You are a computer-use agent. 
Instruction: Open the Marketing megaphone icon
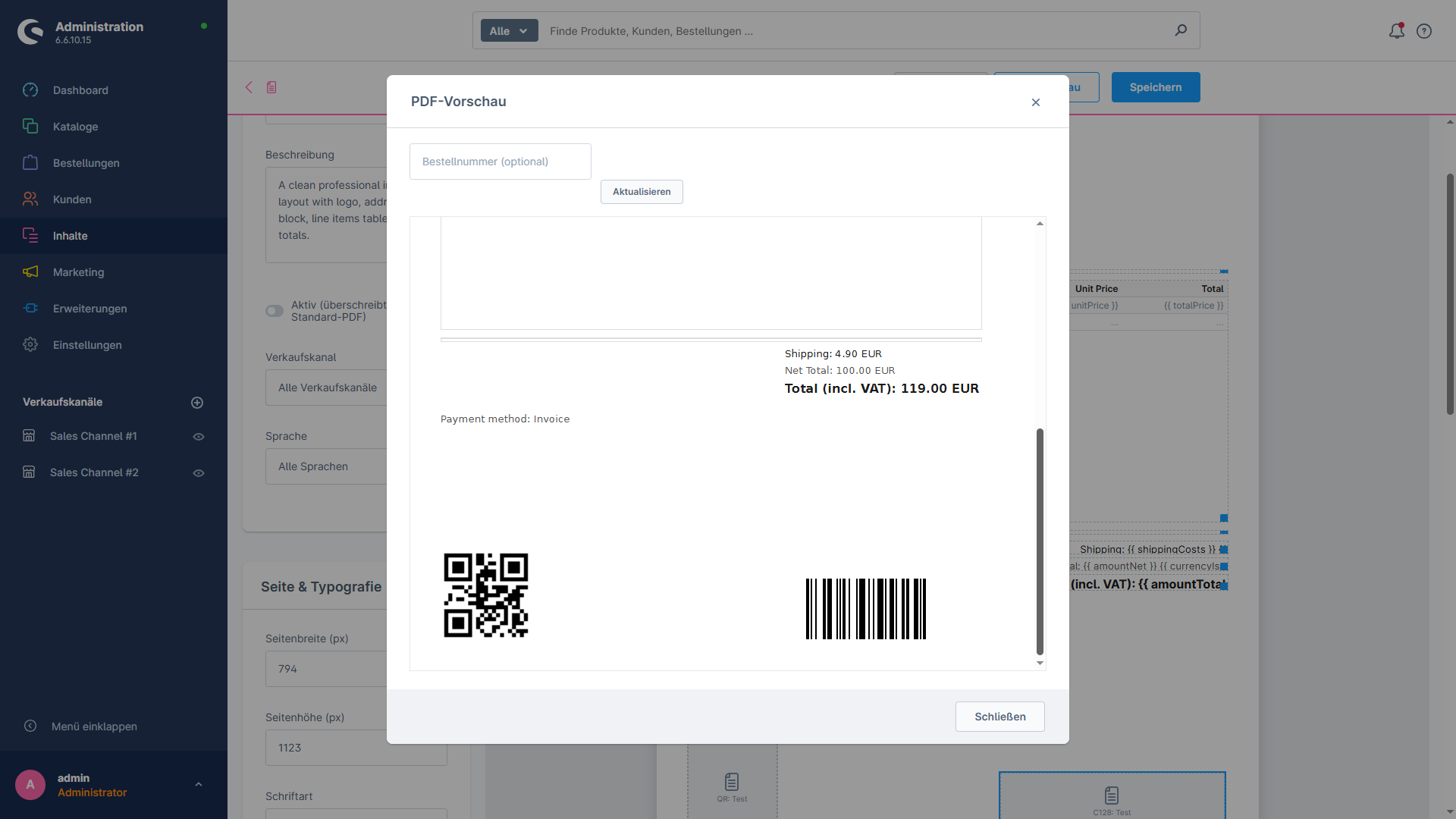30,272
